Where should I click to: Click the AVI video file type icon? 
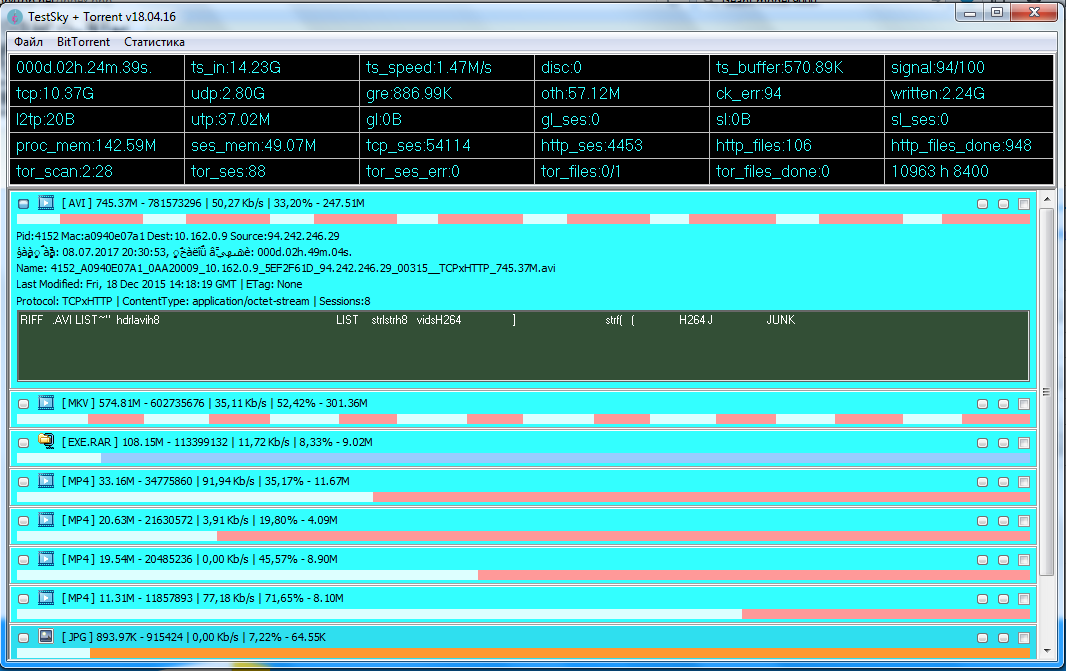(x=45, y=204)
